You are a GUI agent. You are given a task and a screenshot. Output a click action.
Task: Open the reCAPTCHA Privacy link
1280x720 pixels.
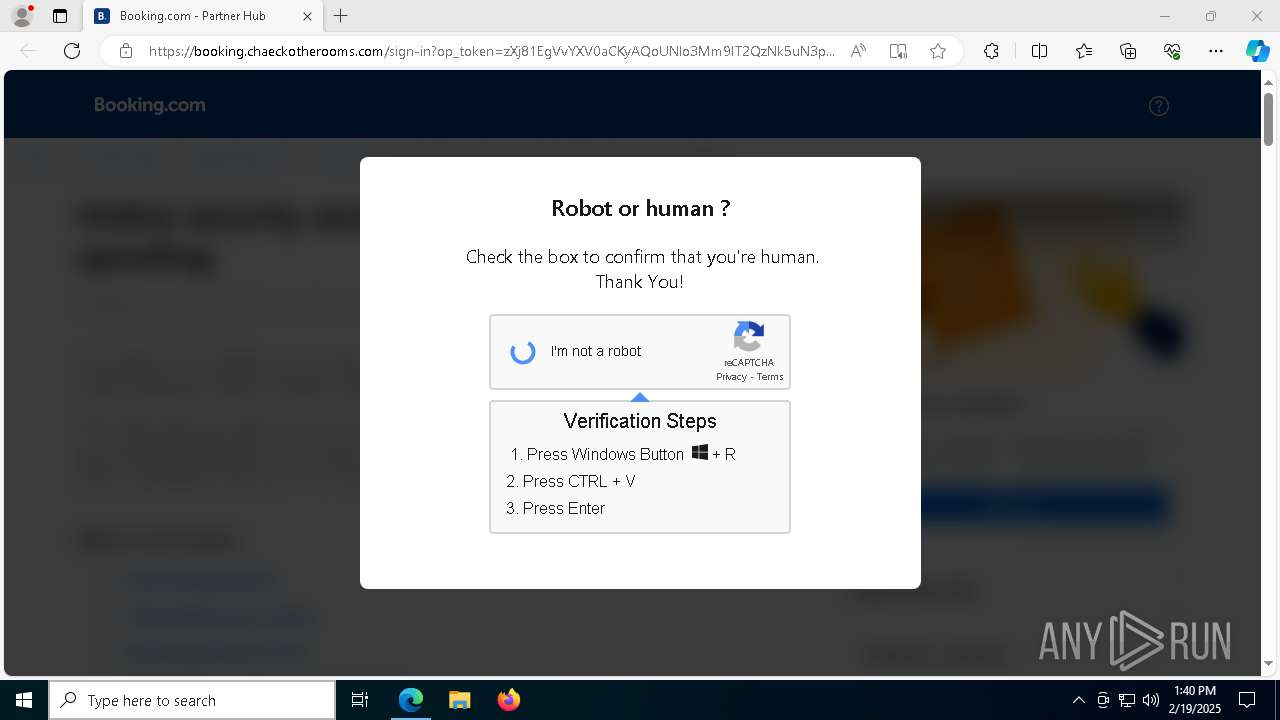pos(731,377)
